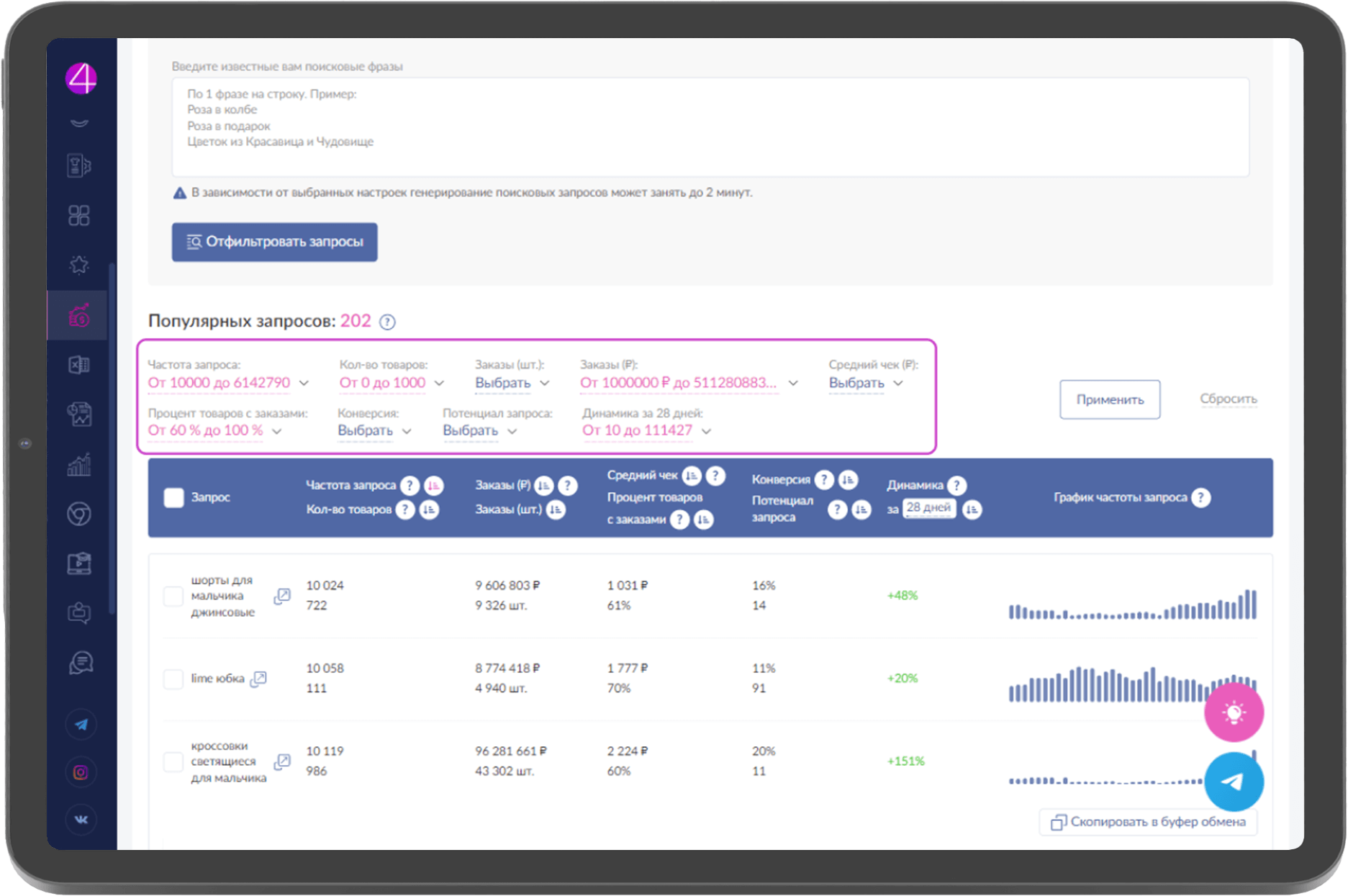
Task: Click the Telegram icon in the sidebar
Action: [81, 724]
